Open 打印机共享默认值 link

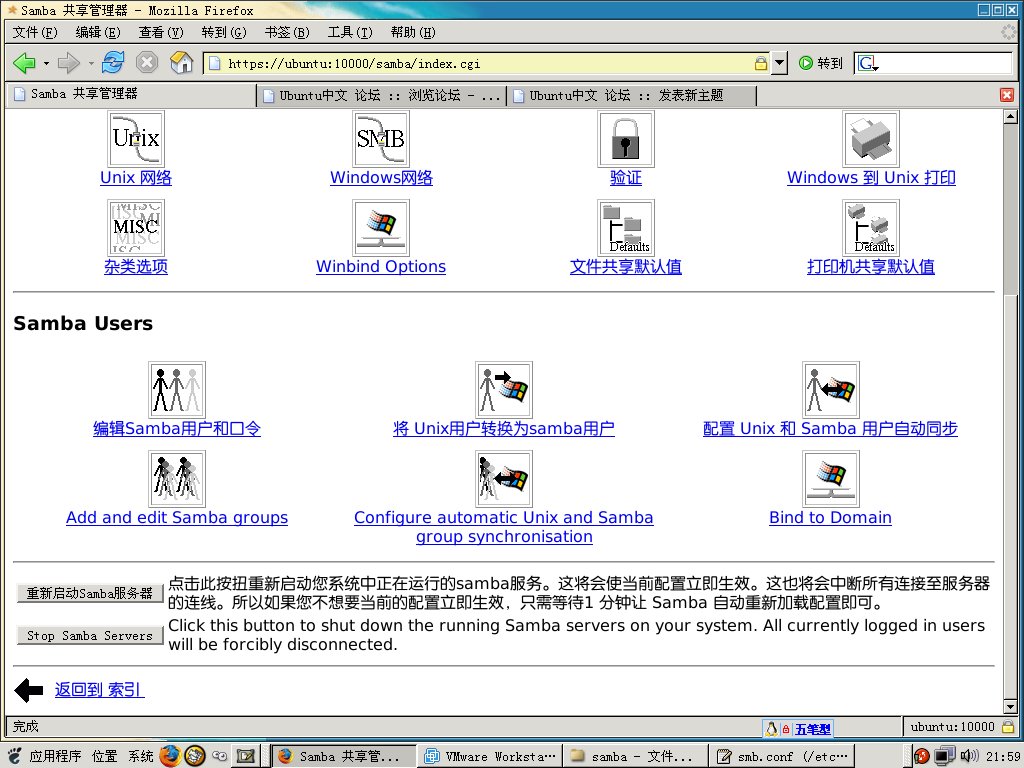click(871, 266)
